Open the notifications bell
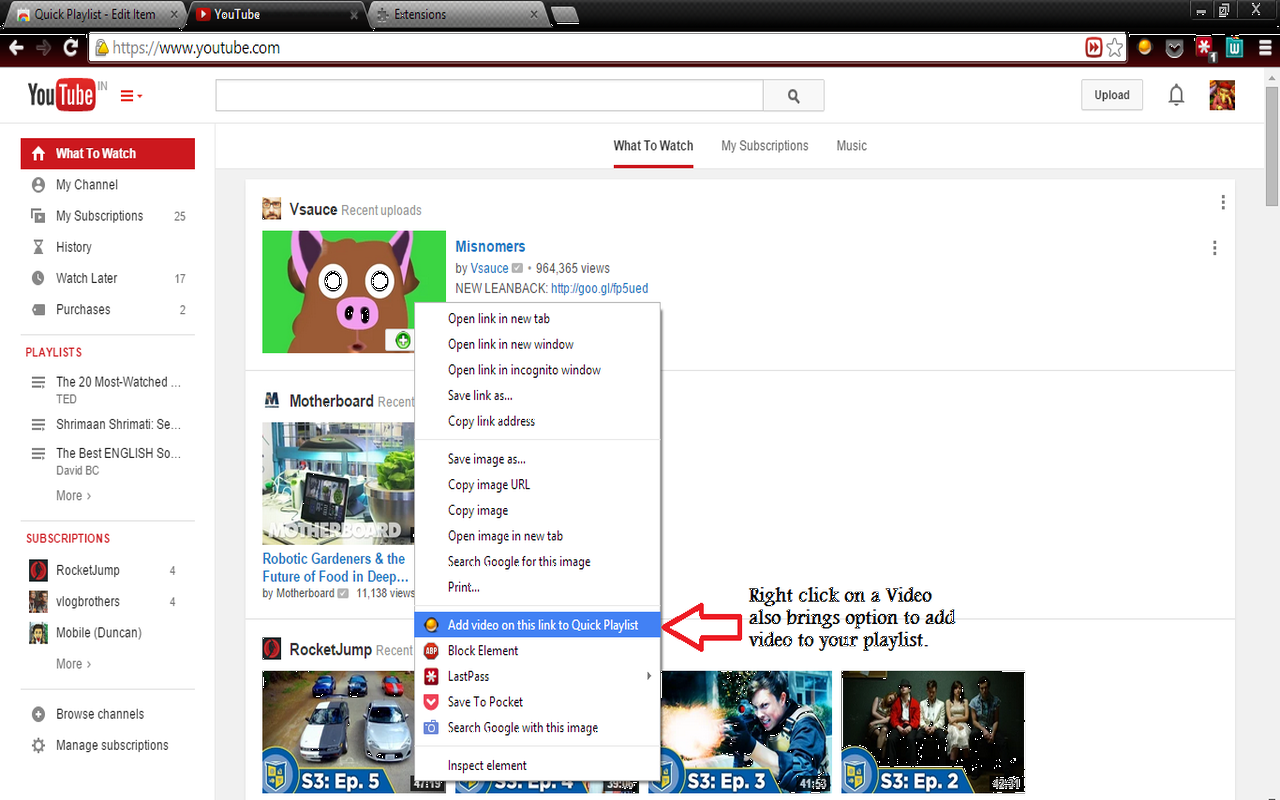The width and height of the screenshot is (1280, 800). point(1176,95)
